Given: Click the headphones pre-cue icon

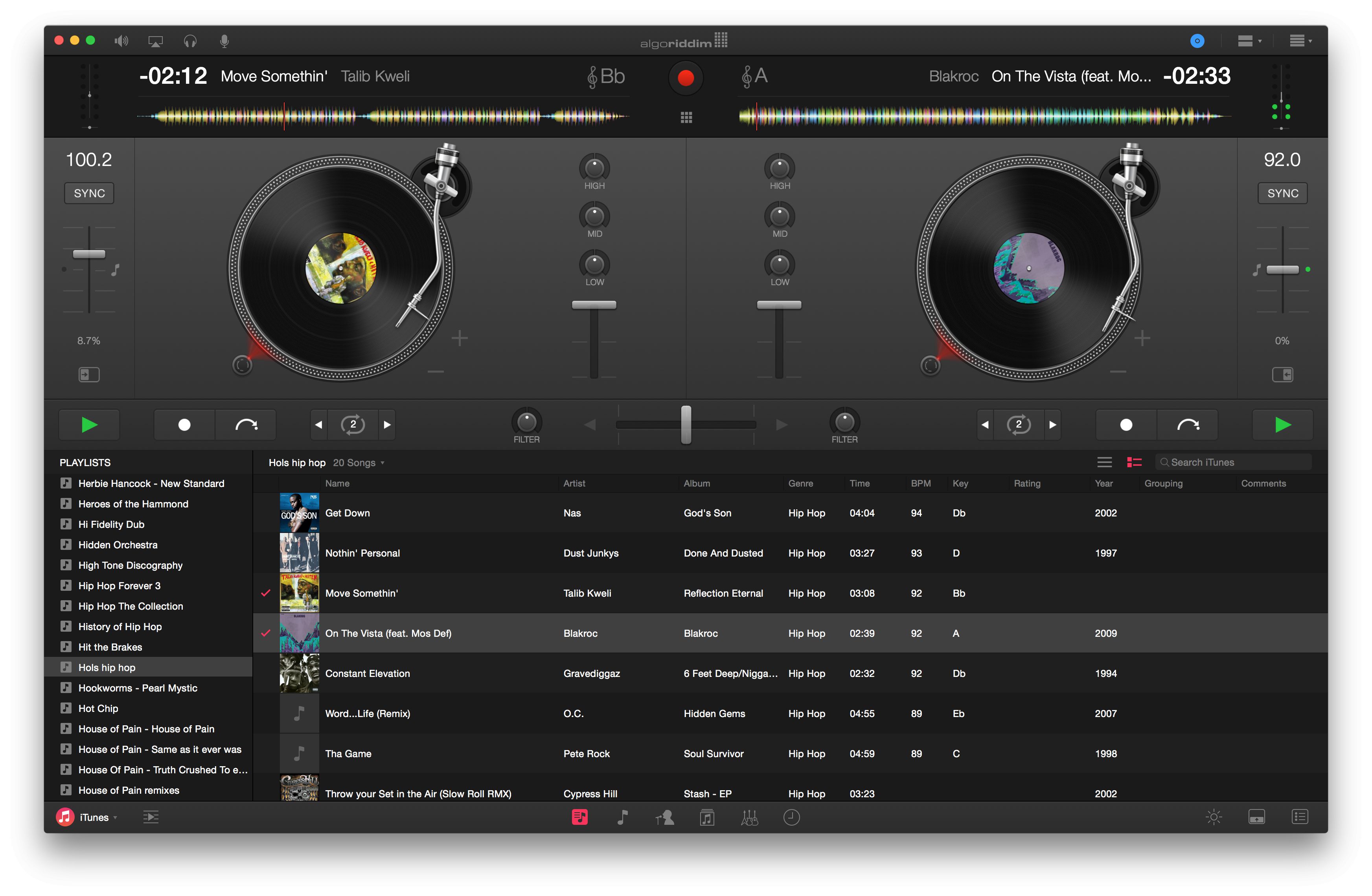Looking at the screenshot, I should pos(190,41).
